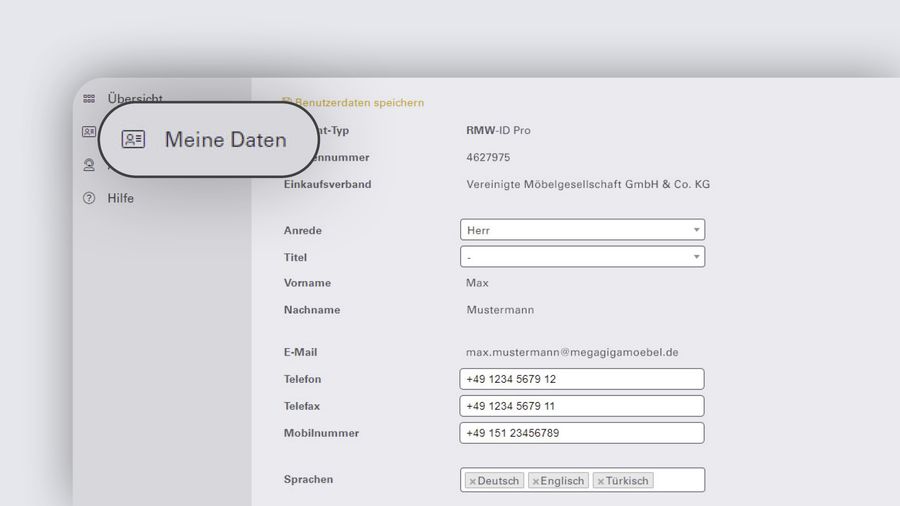
Task: Click the Telefon input field
Action: click(x=581, y=379)
